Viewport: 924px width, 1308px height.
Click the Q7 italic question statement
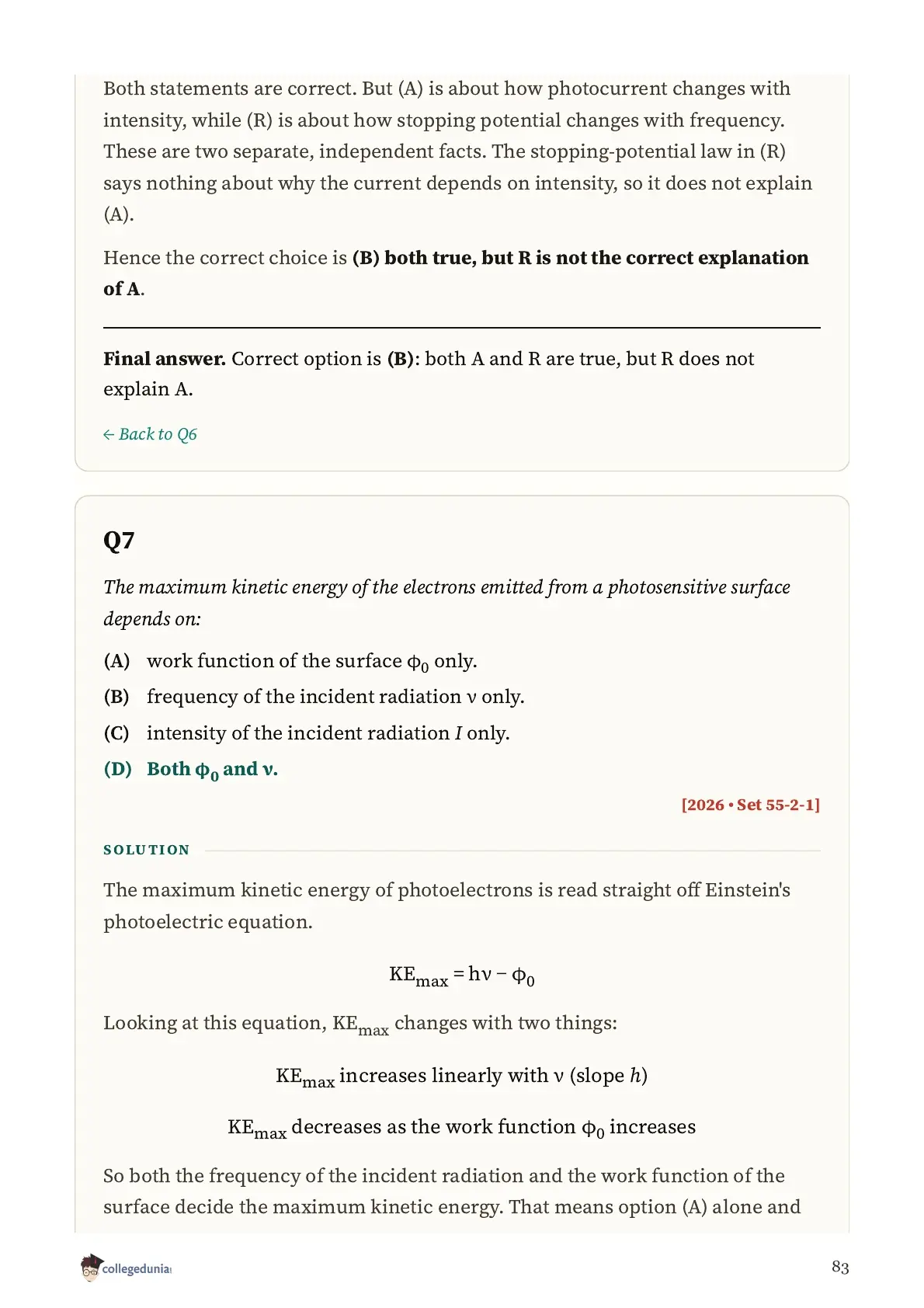tap(446, 603)
